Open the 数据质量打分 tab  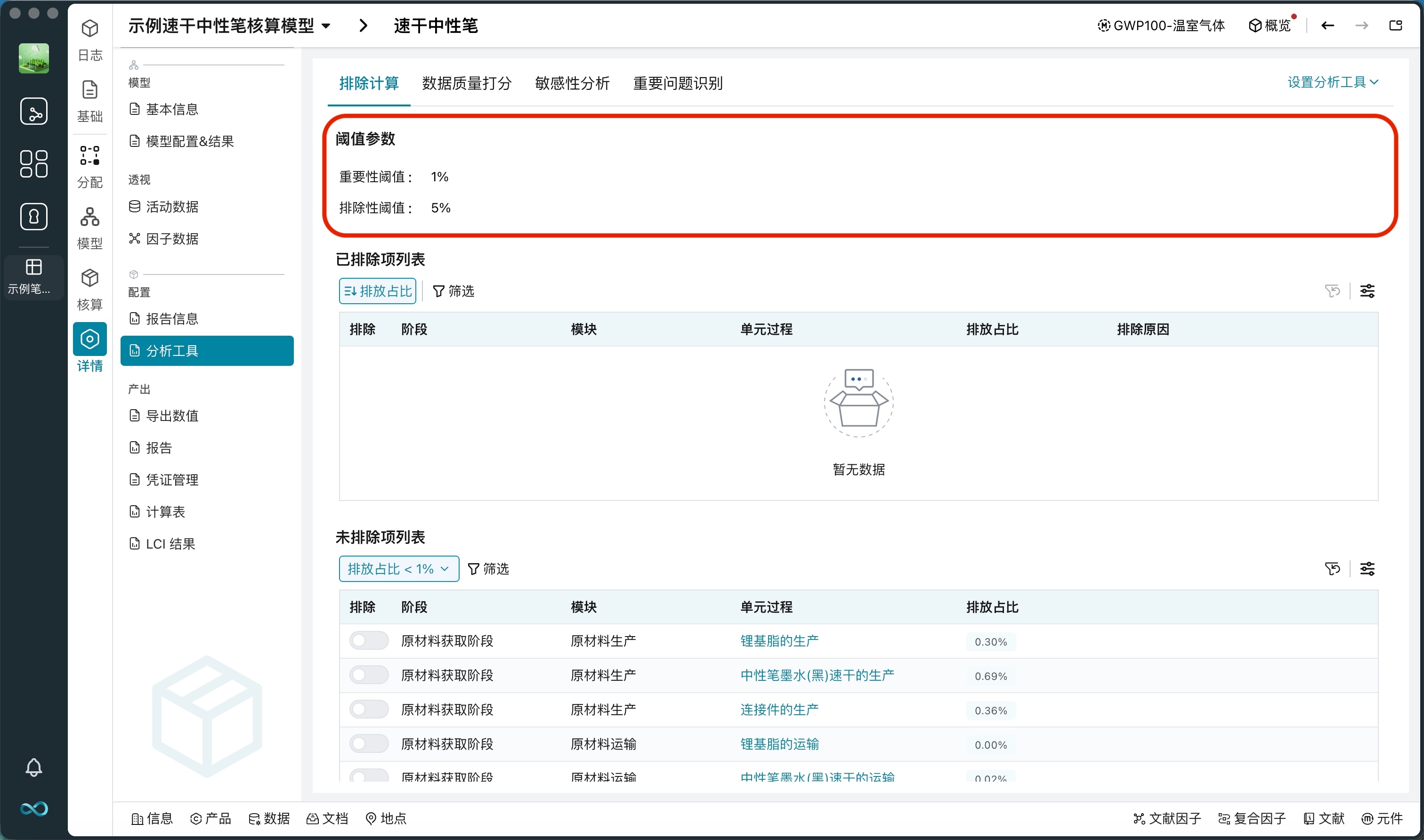[466, 83]
